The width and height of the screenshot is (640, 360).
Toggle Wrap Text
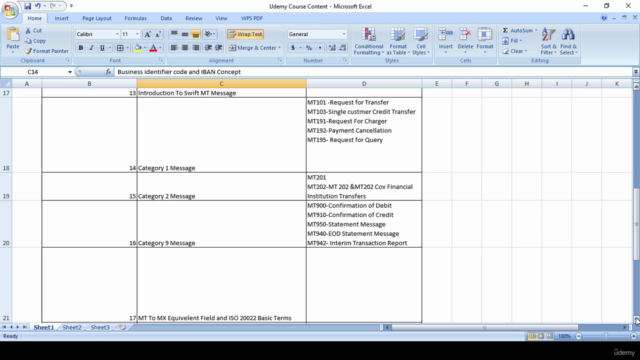coord(245,34)
